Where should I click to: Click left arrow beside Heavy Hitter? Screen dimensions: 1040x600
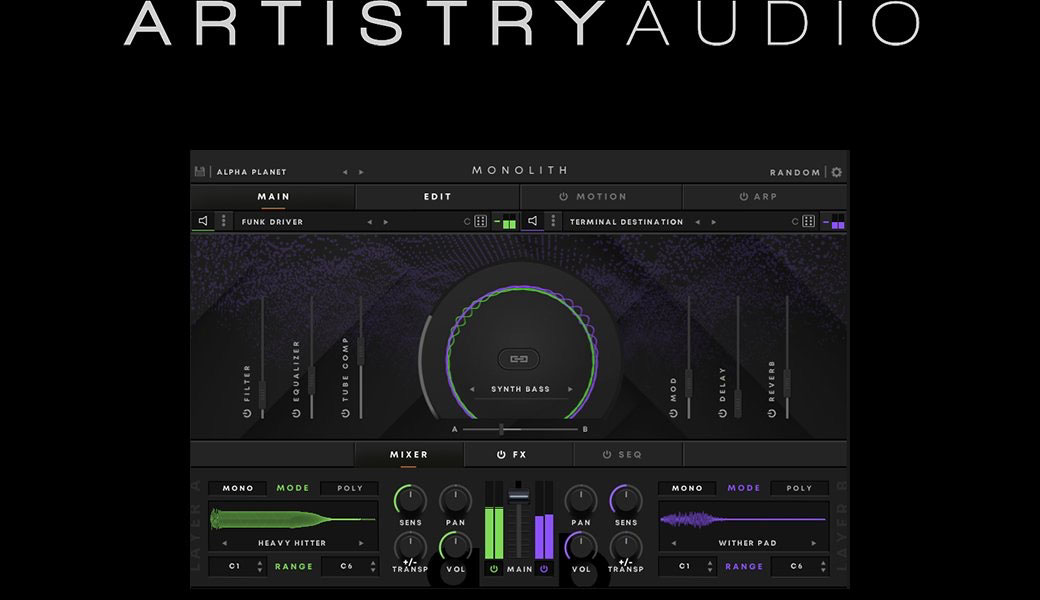(x=224, y=543)
